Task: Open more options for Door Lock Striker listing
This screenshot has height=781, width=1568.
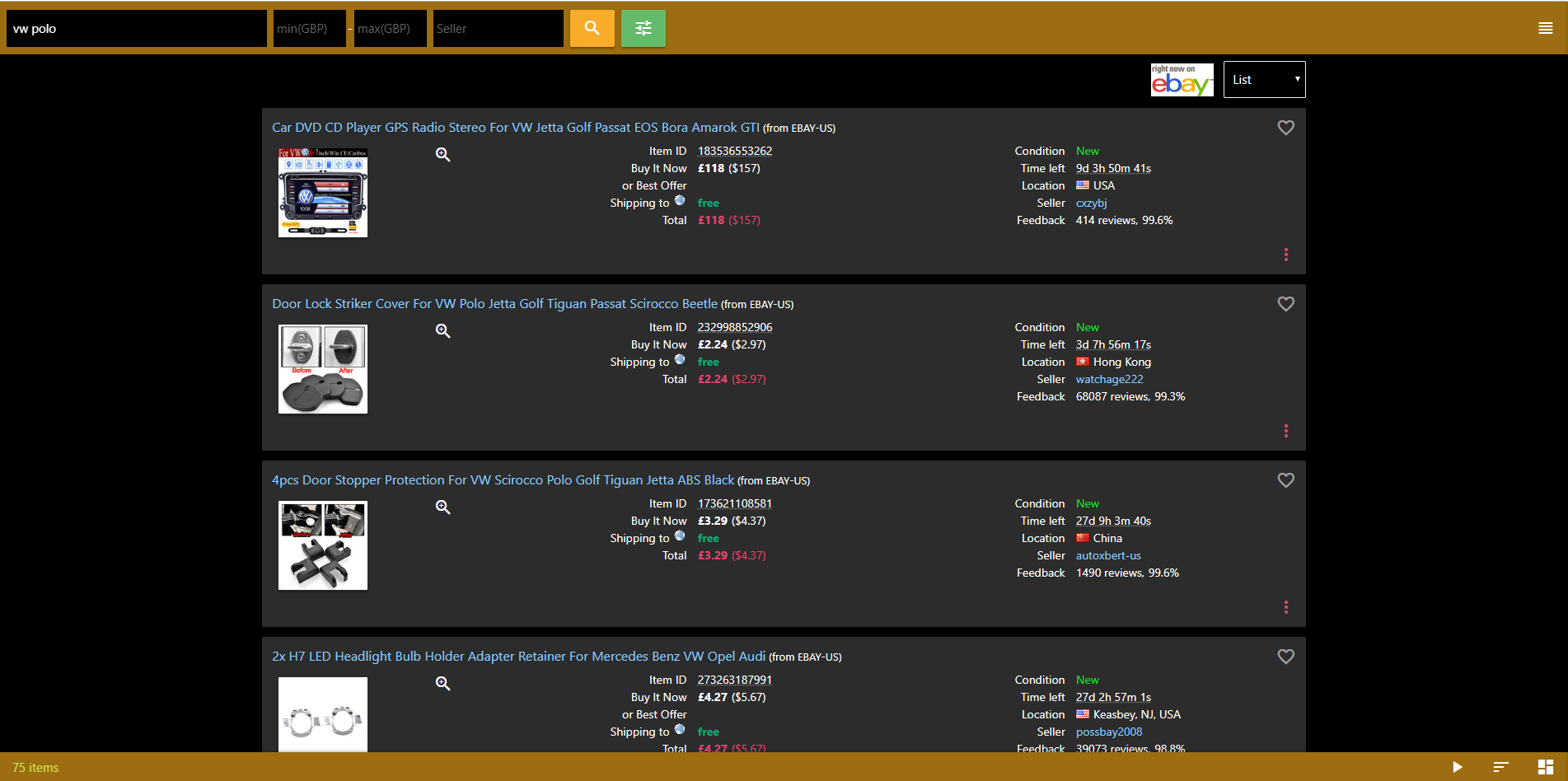Action: (1285, 431)
